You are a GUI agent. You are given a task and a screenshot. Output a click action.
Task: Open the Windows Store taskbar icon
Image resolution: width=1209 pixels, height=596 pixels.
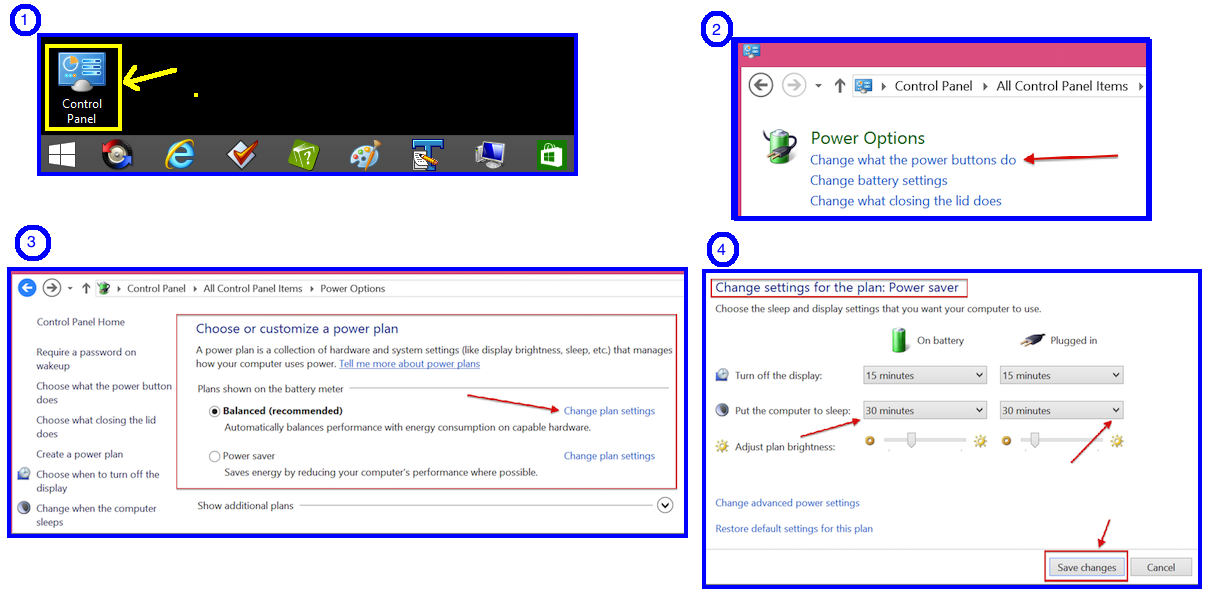click(551, 154)
